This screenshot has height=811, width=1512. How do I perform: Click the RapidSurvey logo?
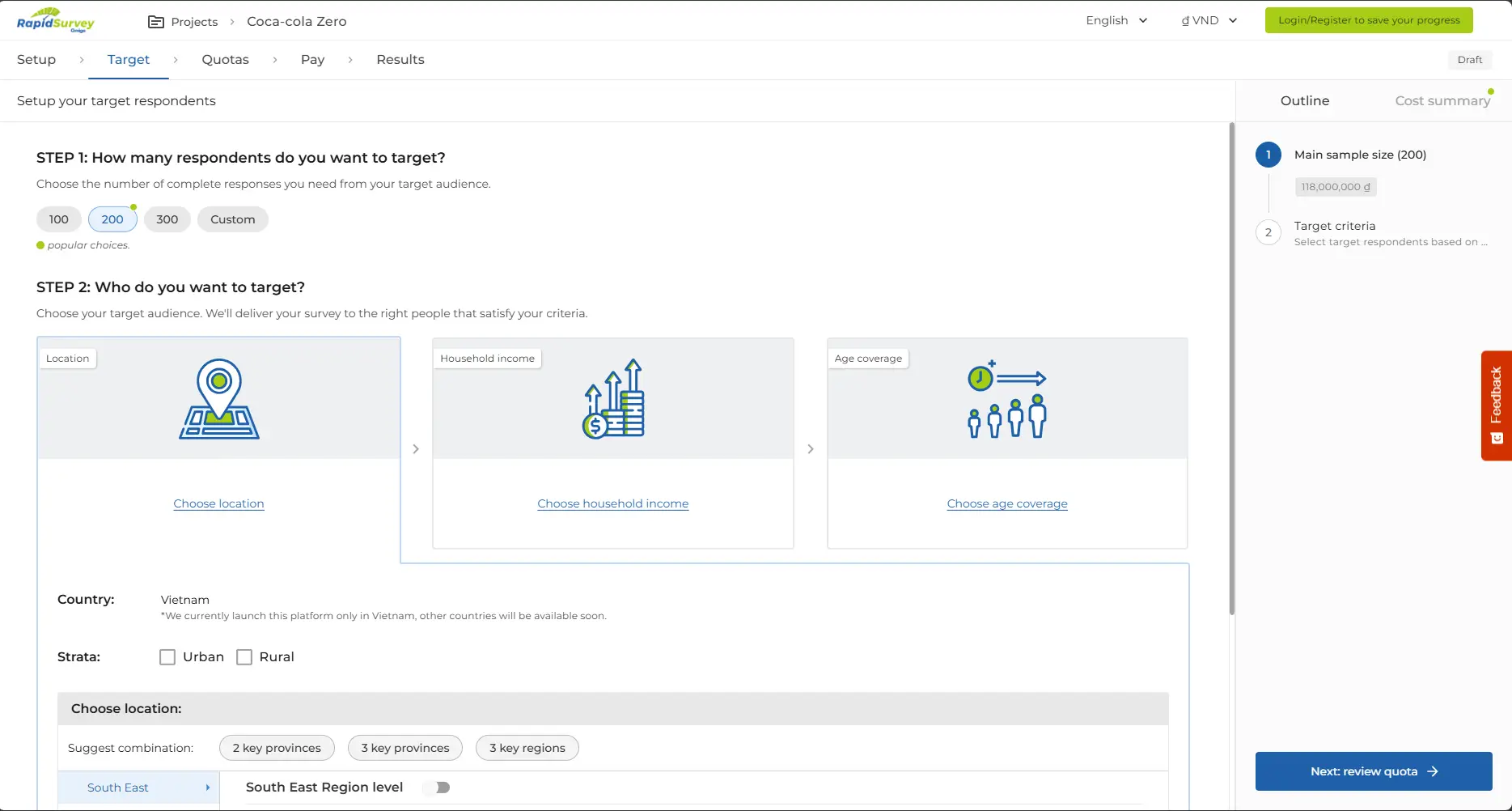[55, 20]
